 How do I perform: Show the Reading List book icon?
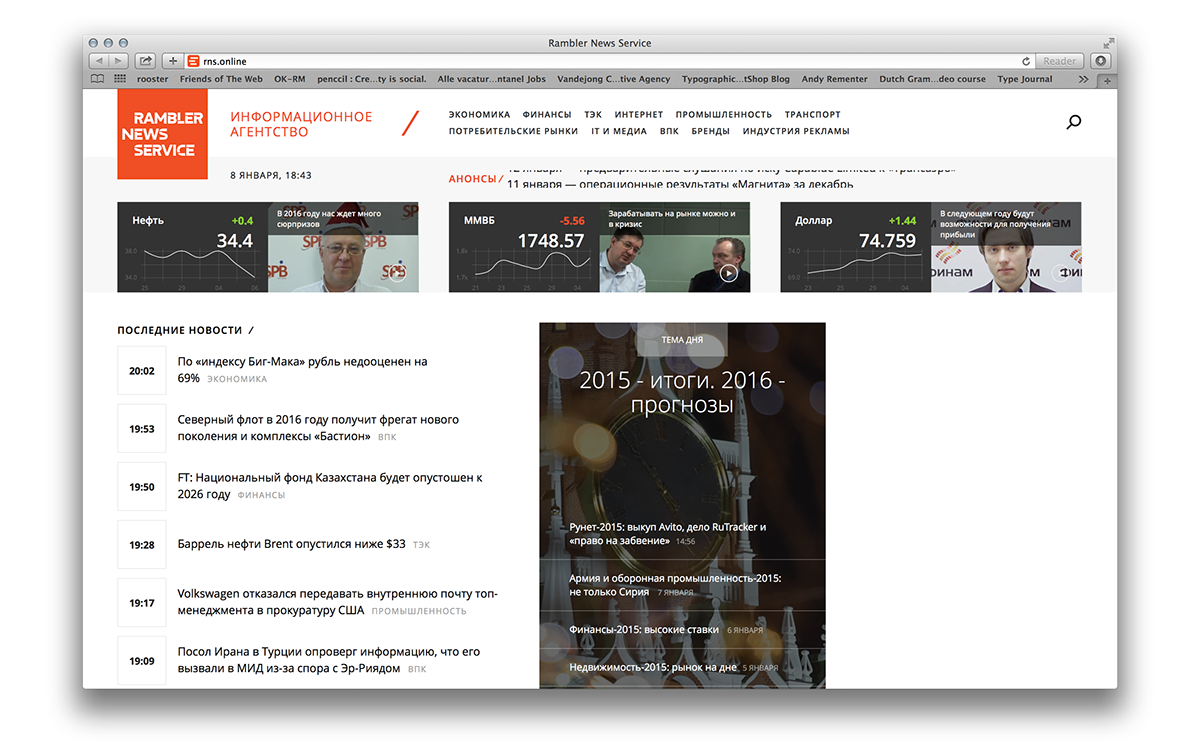[x=98, y=79]
